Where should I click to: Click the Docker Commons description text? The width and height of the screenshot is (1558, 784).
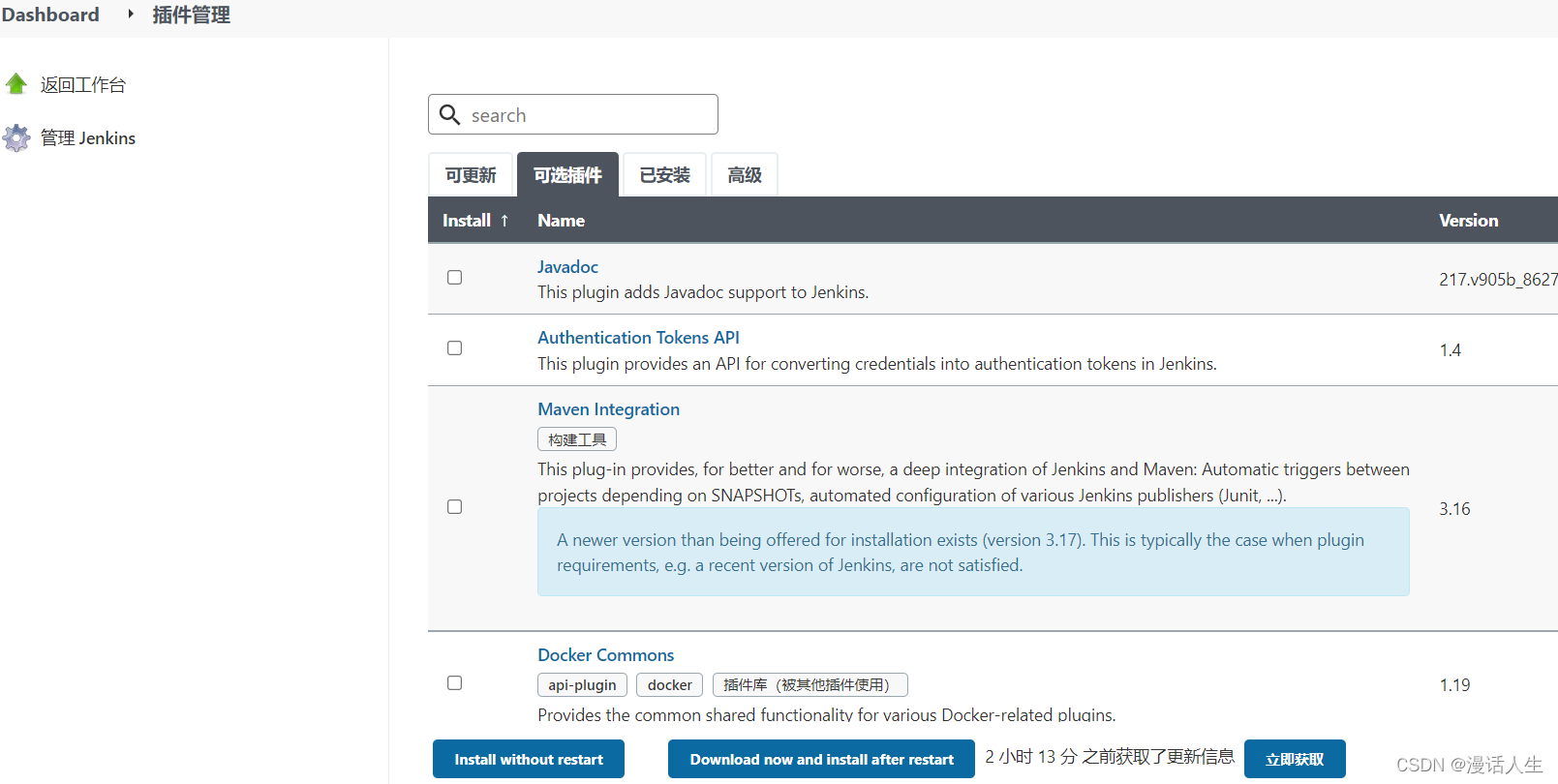(826, 714)
